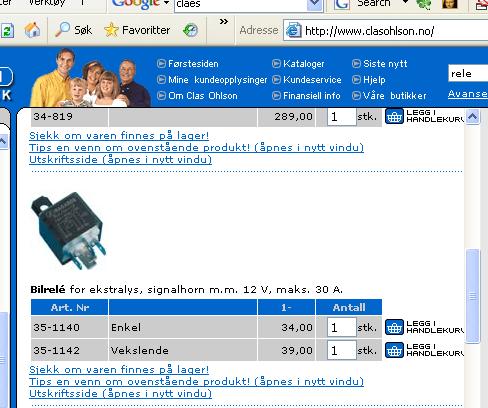Viewport: 488px width, 408px height.
Task: Click price 289,00
Action: tap(294, 116)
